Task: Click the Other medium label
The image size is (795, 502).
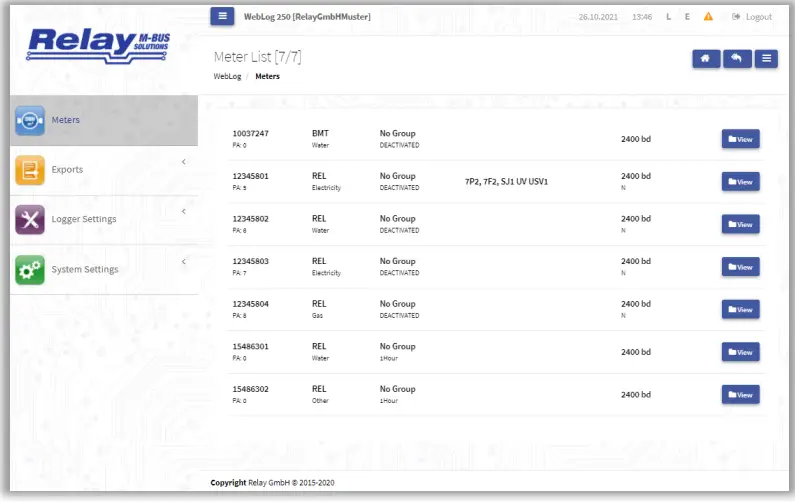Action: tap(320, 401)
